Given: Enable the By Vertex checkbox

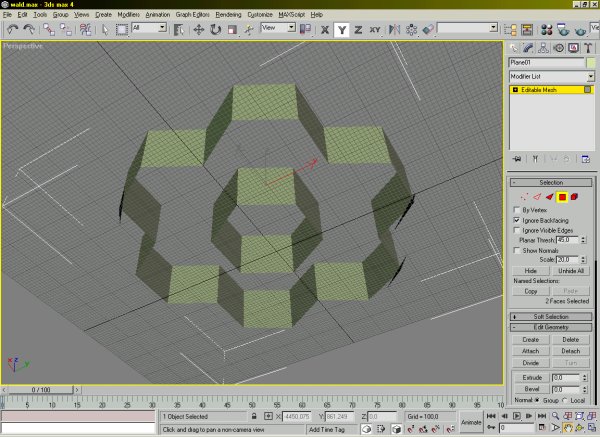Looking at the screenshot, I should [x=516, y=210].
